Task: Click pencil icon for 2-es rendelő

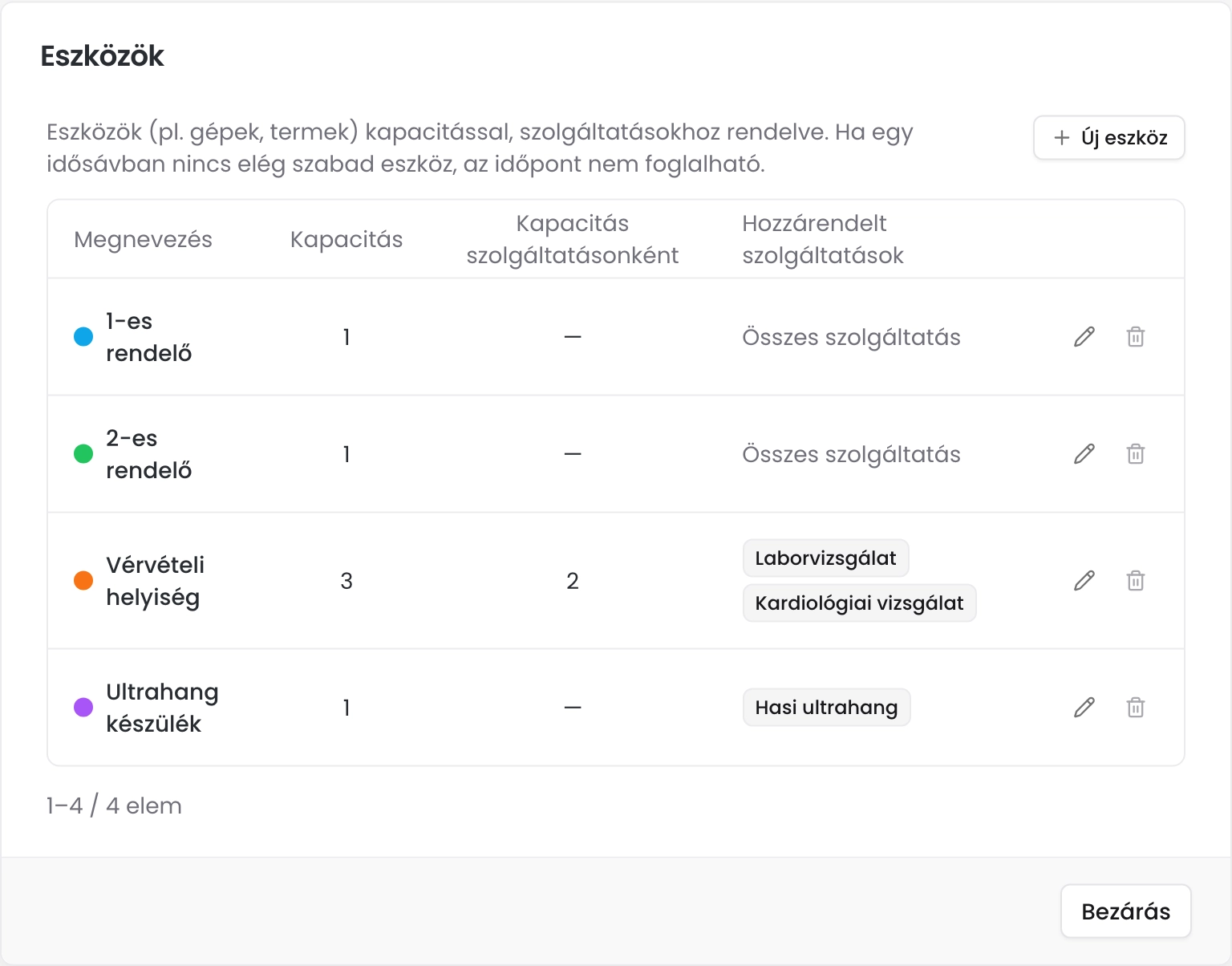Action: point(1084,454)
